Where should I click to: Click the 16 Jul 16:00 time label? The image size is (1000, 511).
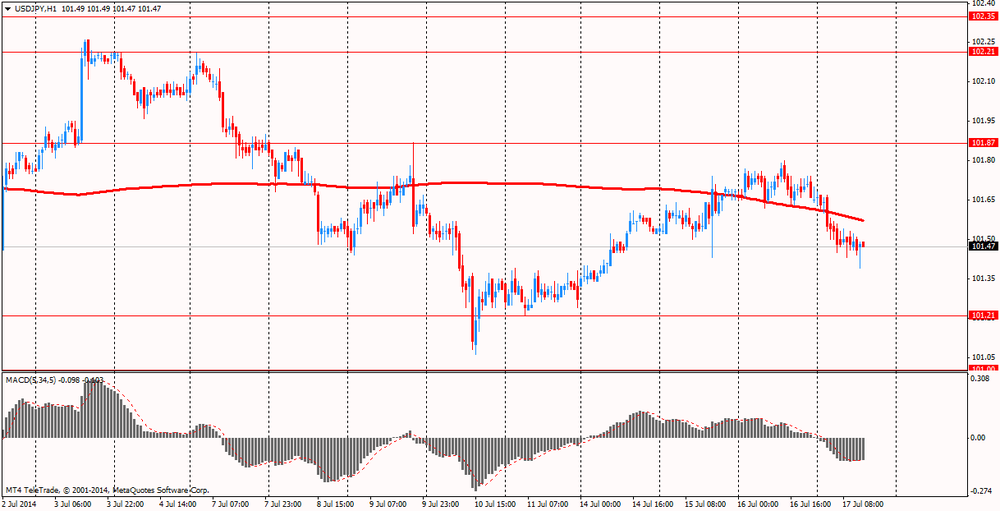811,504
